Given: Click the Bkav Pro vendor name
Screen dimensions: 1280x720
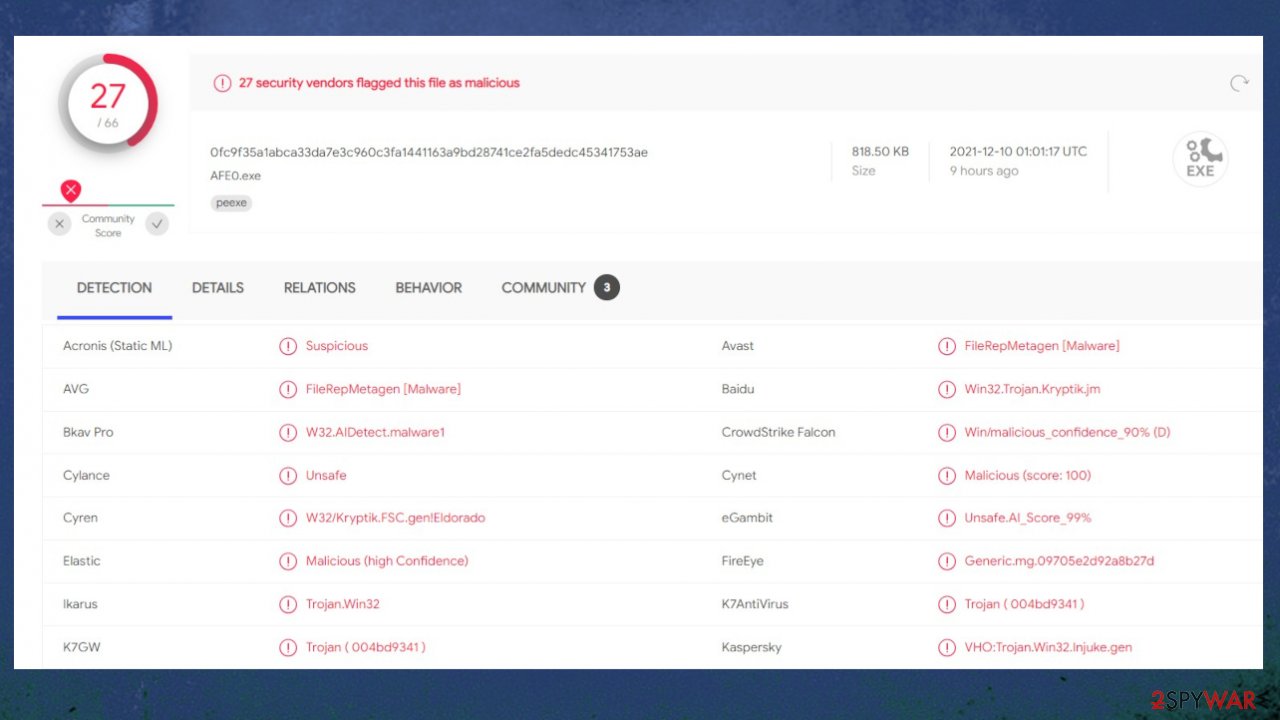Looking at the screenshot, I should (x=88, y=432).
